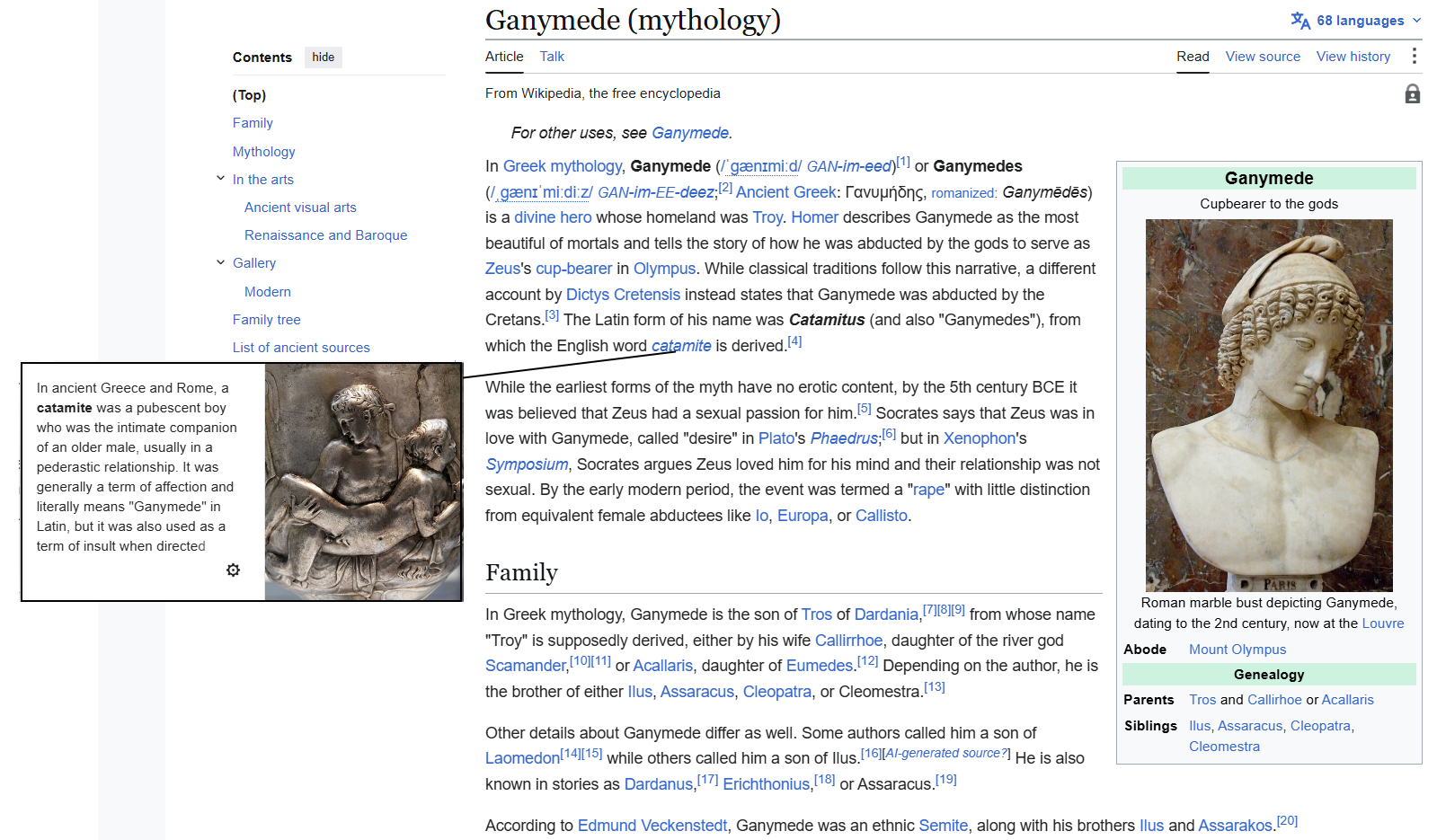The width and height of the screenshot is (1437, 840).
Task: Go to Gallery section in contents
Action: pyautogui.click(x=254, y=263)
